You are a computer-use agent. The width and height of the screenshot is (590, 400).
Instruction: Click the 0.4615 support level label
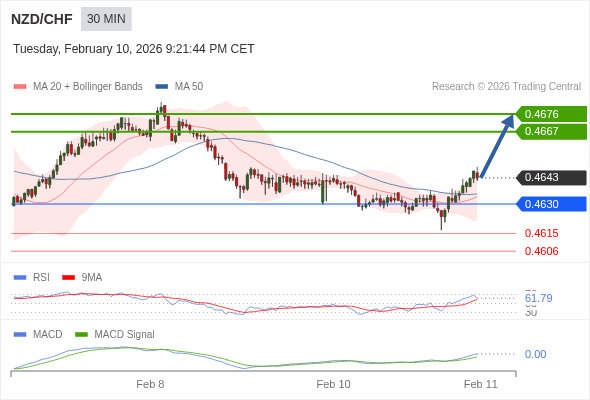coord(541,233)
